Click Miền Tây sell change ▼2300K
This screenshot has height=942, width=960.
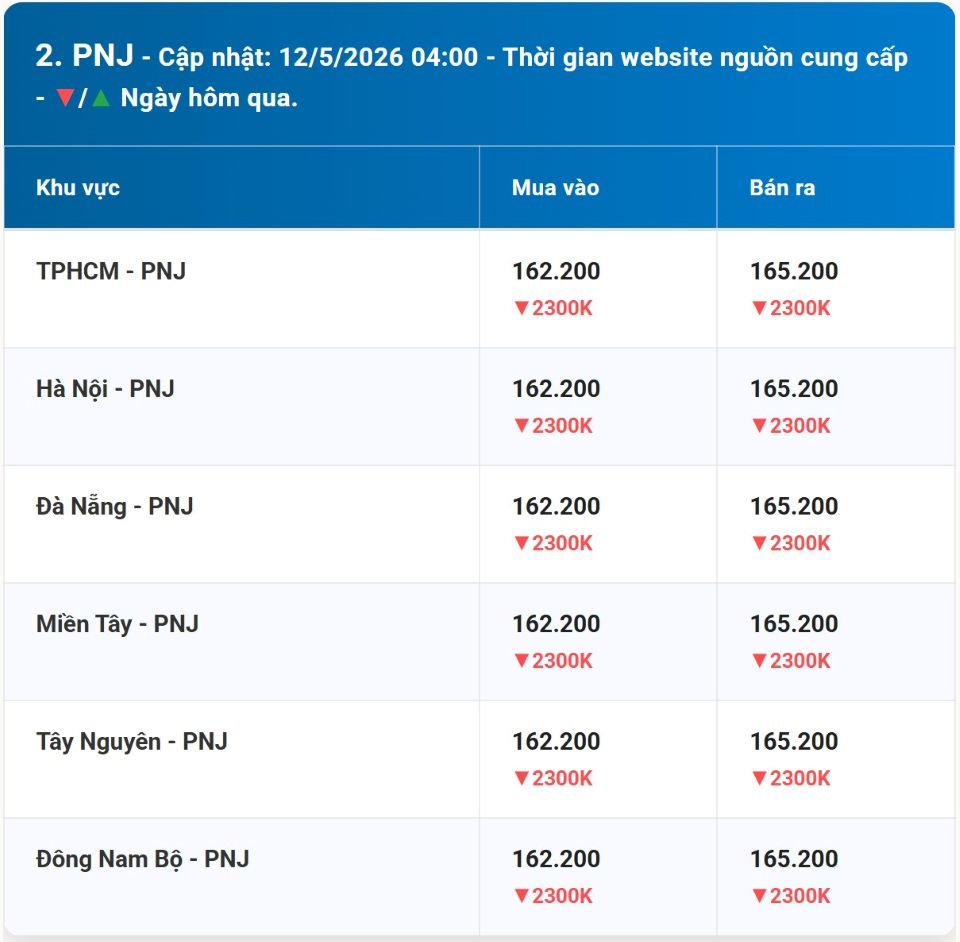coord(791,660)
